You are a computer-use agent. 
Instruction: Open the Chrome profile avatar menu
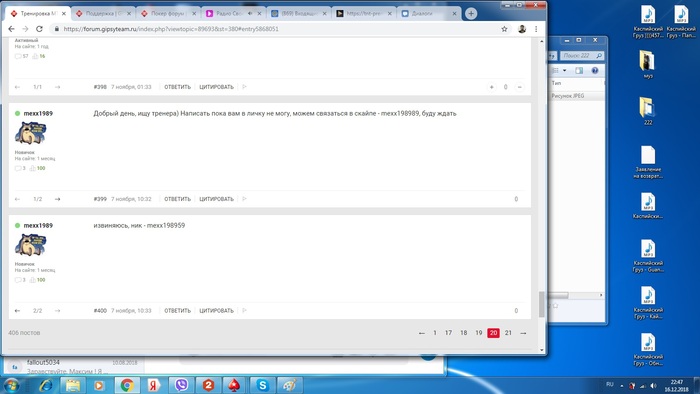point(522,29)
